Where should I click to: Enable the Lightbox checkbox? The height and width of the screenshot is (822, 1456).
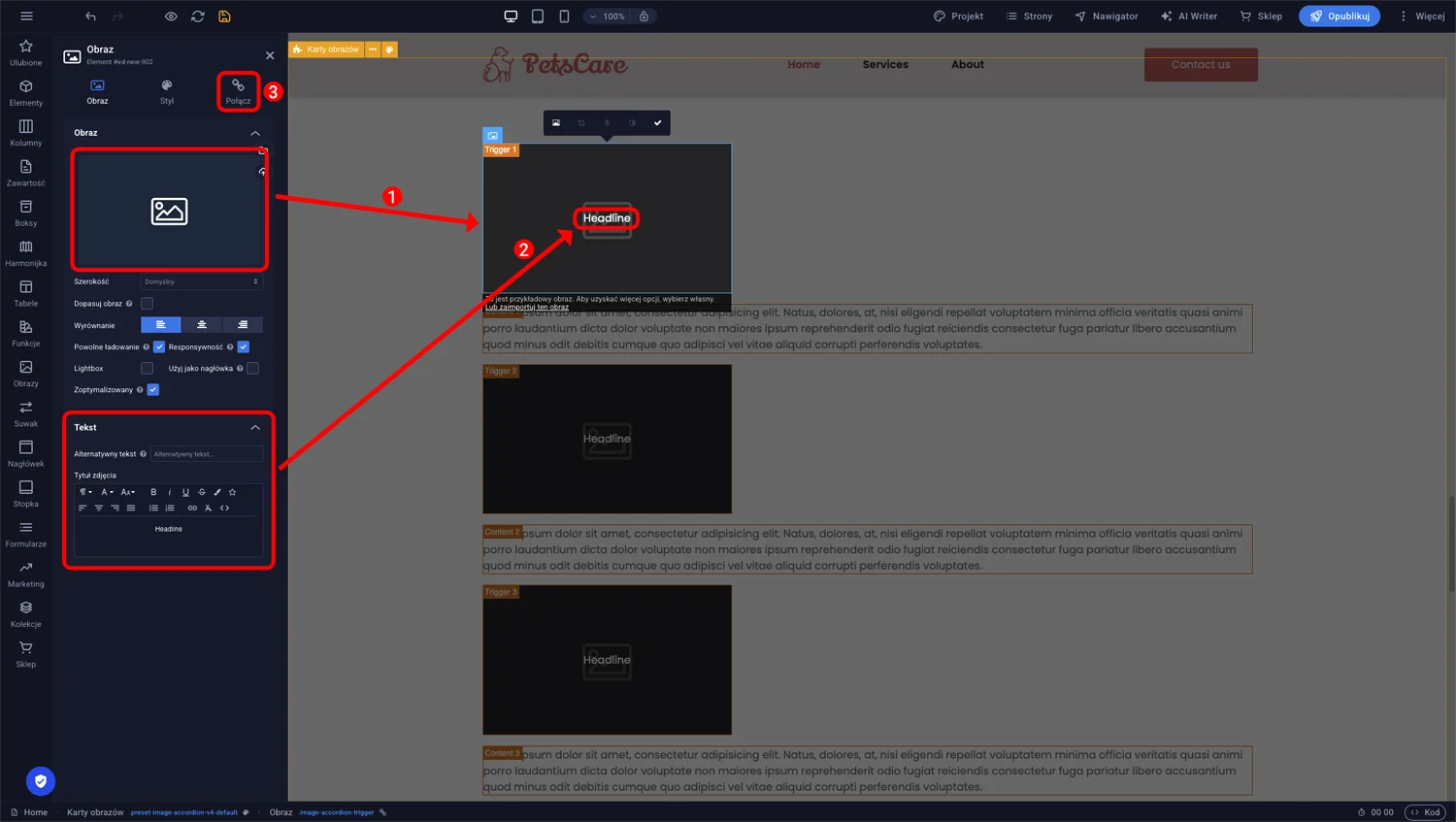point(148,369)
